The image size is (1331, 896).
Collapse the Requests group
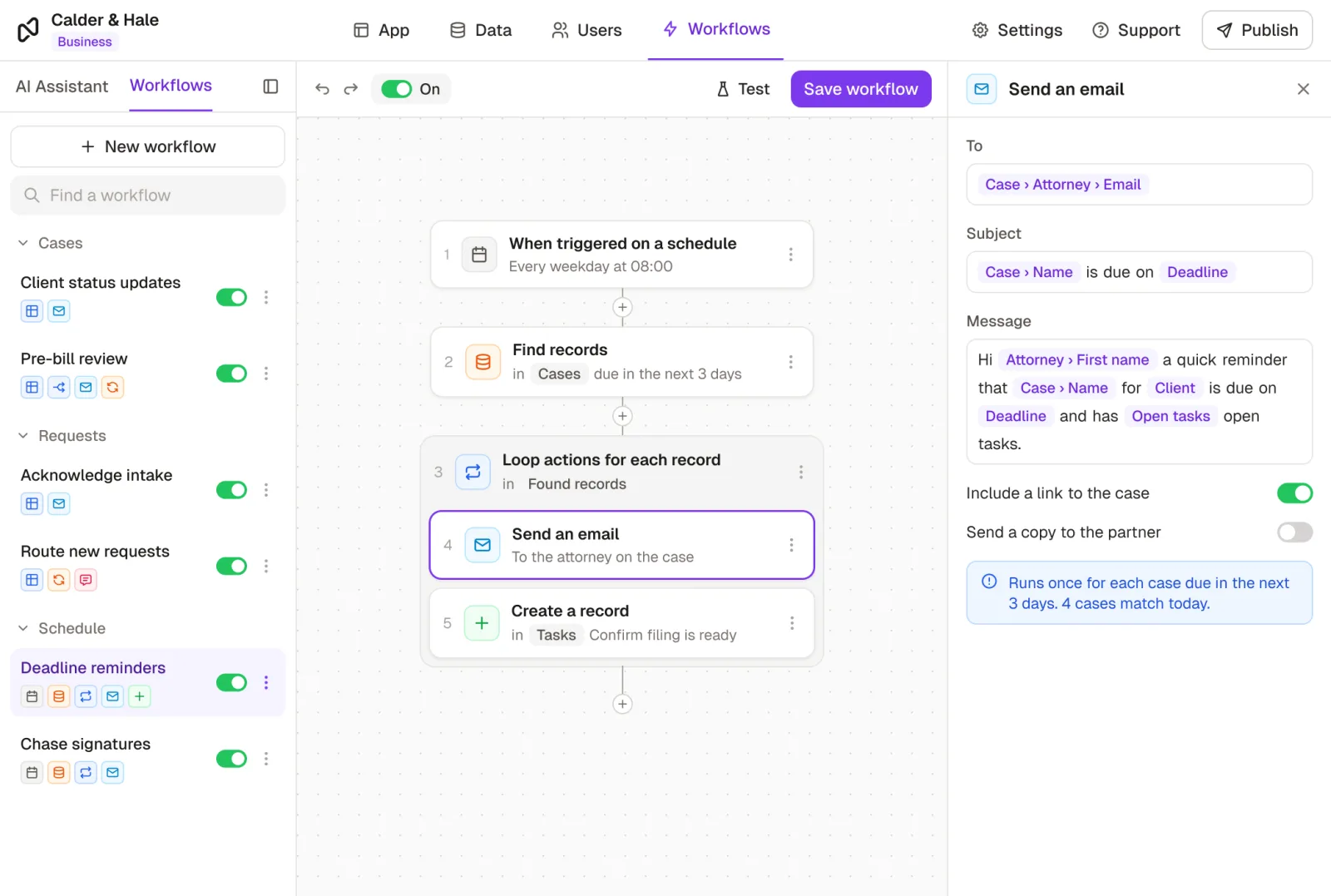[x=23, y=436]
